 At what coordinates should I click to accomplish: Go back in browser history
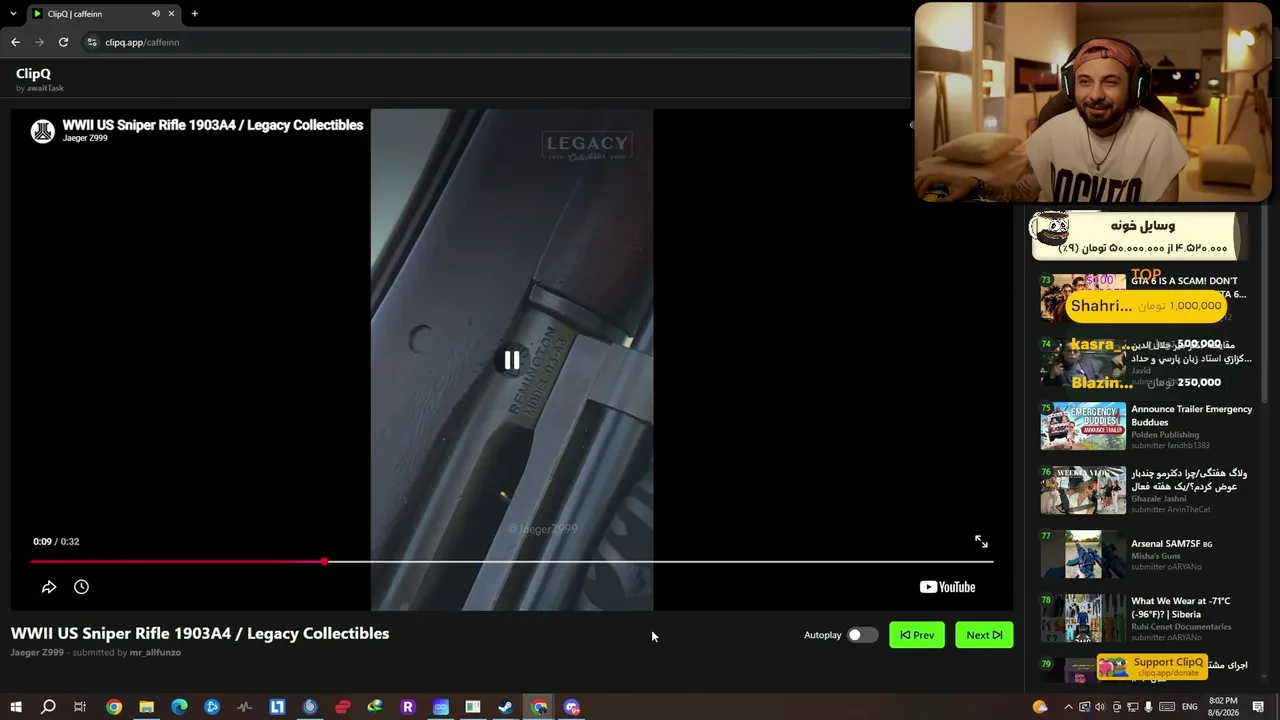pos(15,42)
